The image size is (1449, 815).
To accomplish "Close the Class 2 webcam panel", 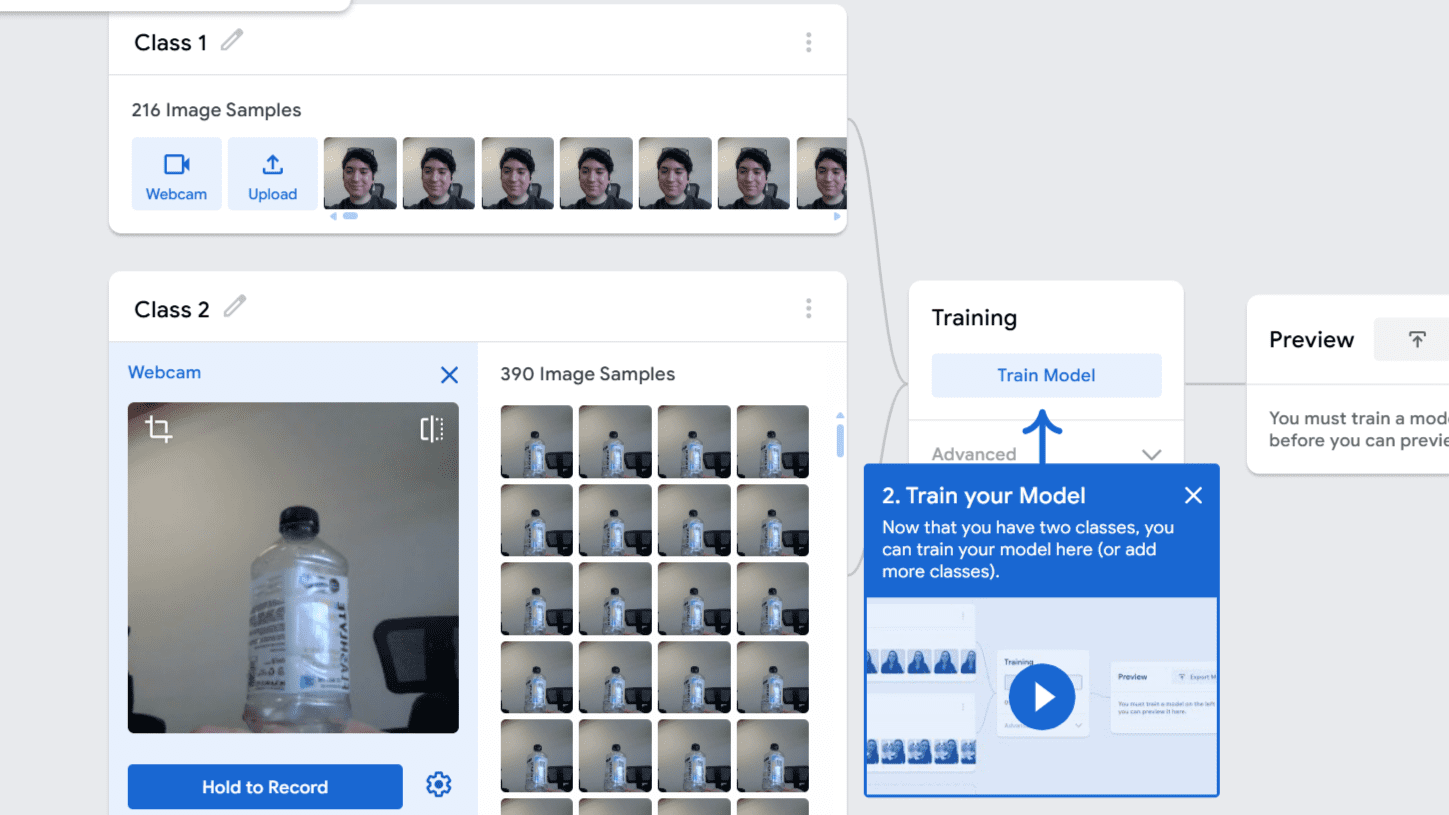I will pyautogui.click(x=449, y=375).
